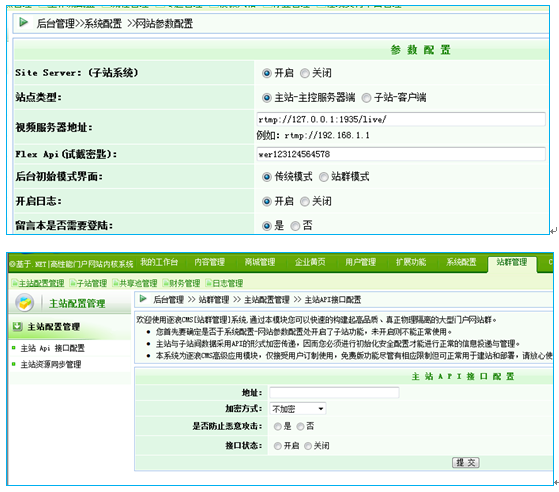Click the small icon before 主站配置管理 link

[x=15, y=283]
